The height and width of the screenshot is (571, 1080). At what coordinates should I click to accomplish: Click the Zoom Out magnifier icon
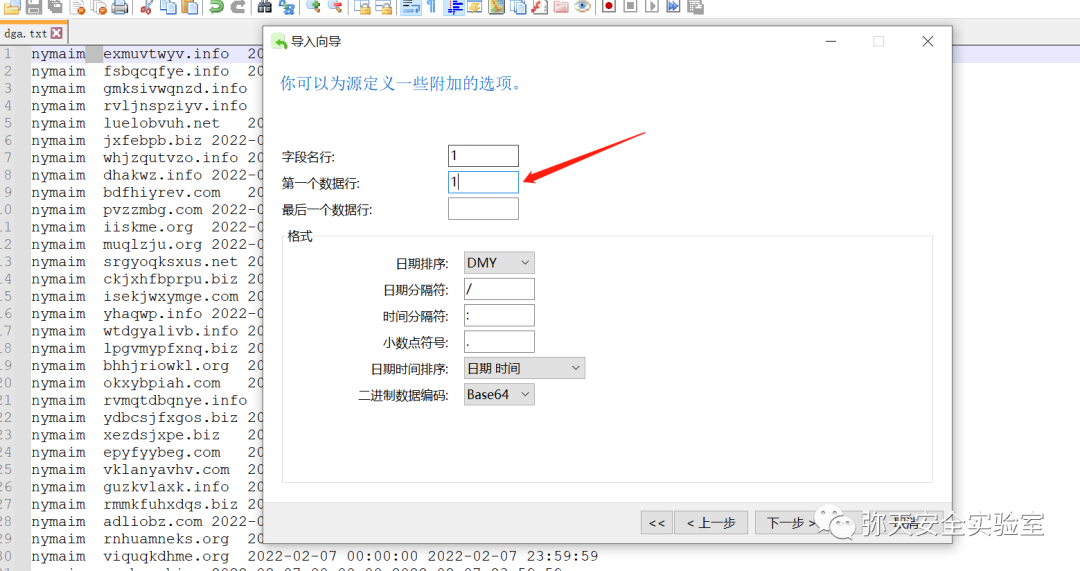coord(335,7)
